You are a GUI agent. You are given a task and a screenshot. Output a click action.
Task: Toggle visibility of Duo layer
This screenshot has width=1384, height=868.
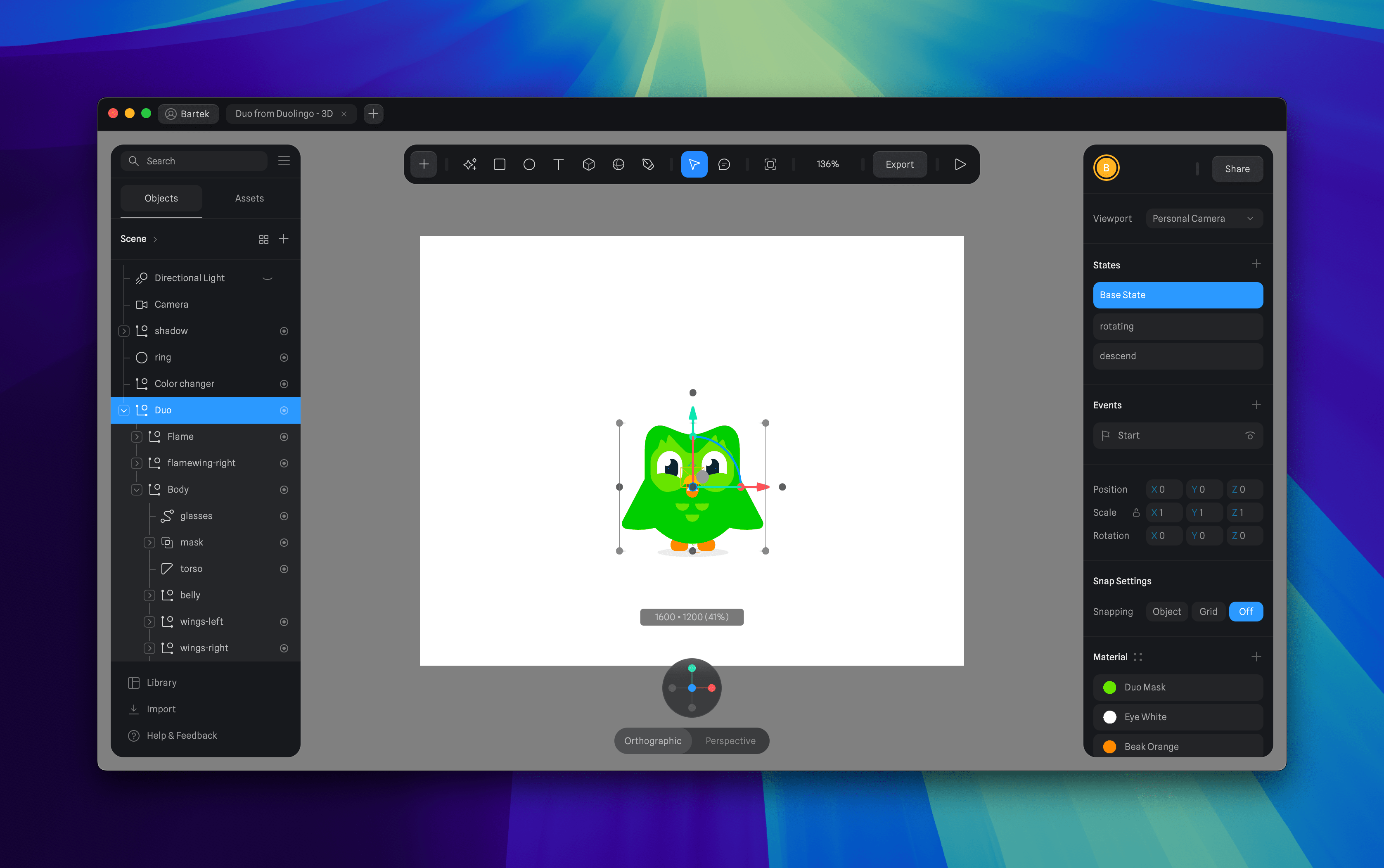284,410
